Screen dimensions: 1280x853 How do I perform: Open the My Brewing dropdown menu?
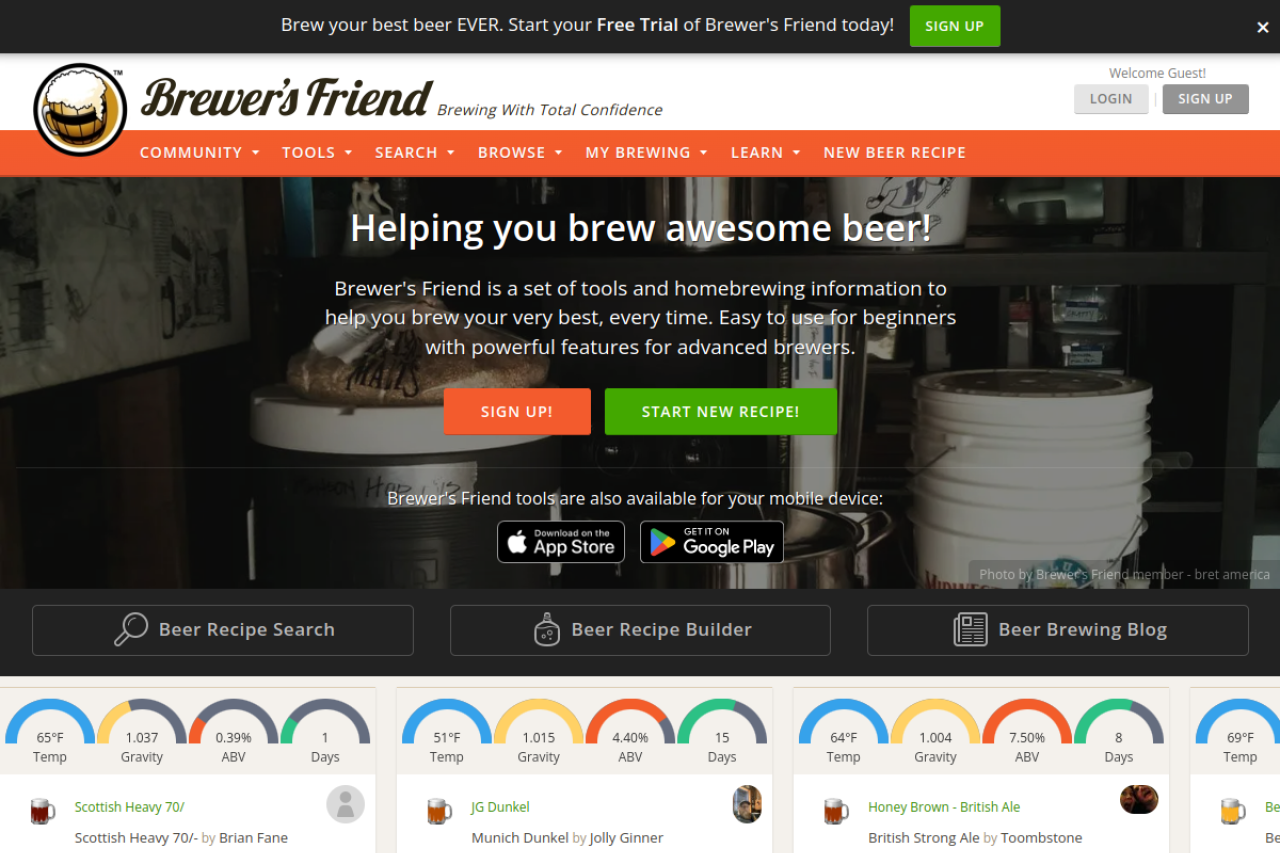647,153
